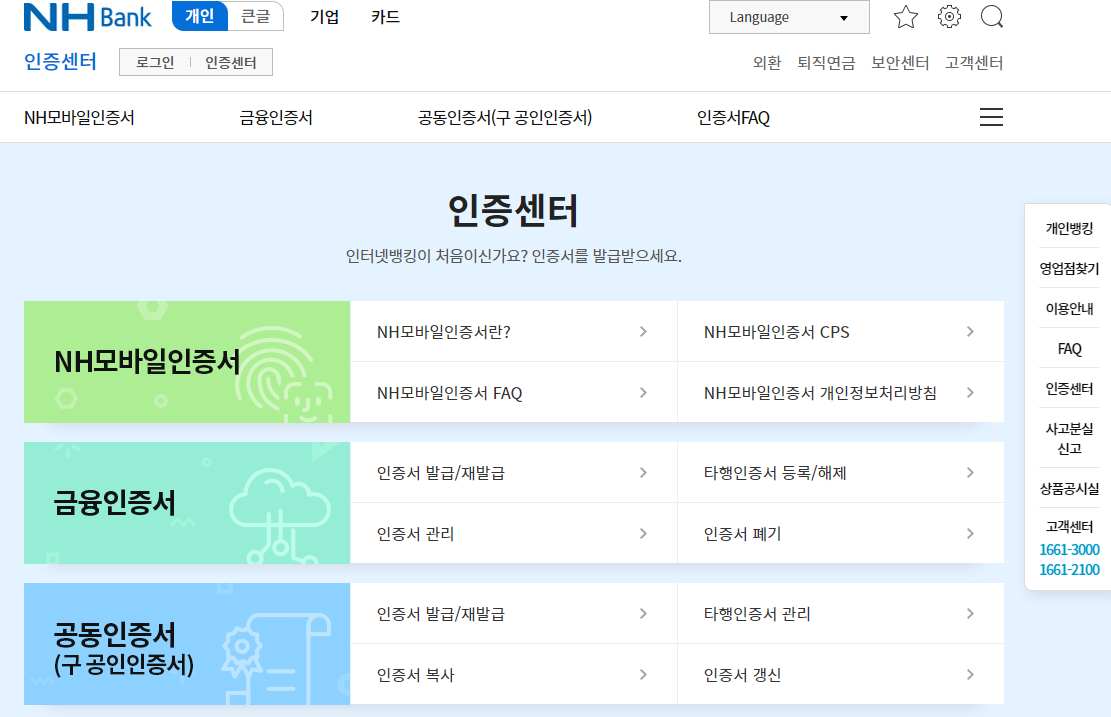Click arrow next to NH모바일인증서란?
This screenshot has width=1111, height=717.
point(643,332)
